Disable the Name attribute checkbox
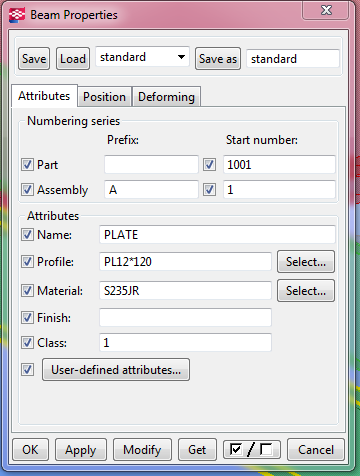 coord(27,235)
